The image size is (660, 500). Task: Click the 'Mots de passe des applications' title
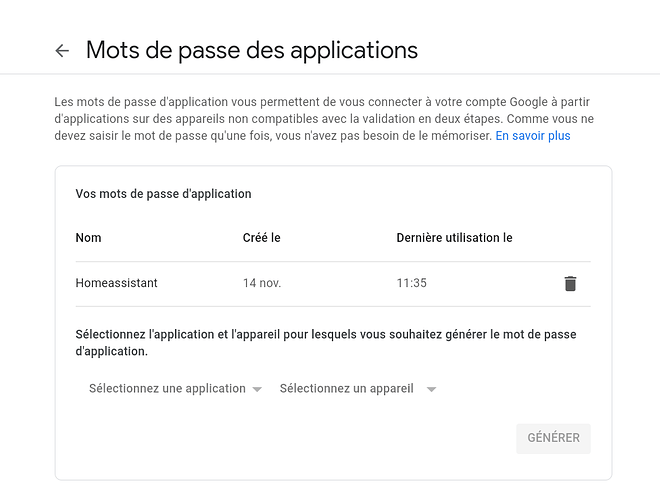click(252, 51)
